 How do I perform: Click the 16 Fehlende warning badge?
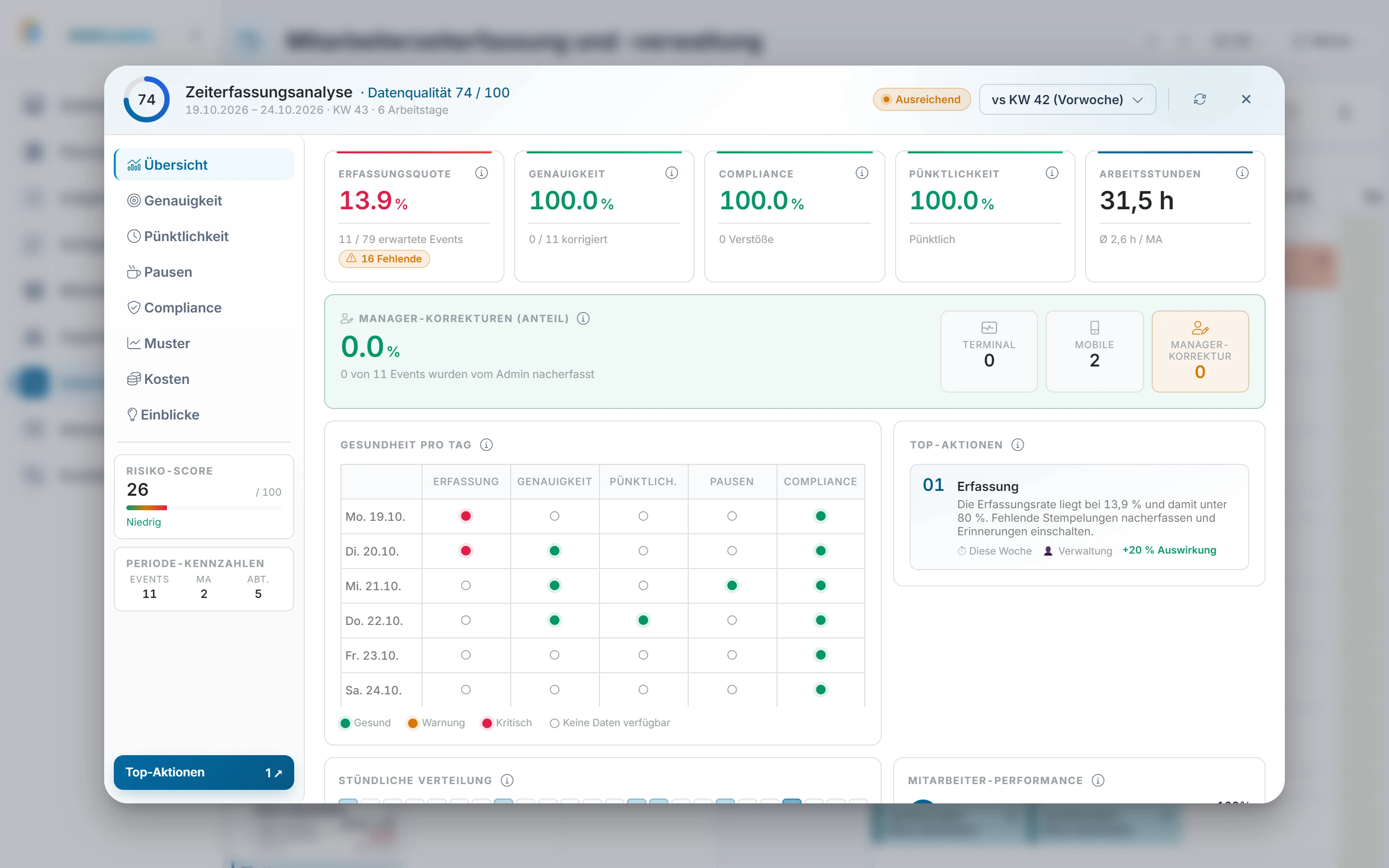[384, 259]
